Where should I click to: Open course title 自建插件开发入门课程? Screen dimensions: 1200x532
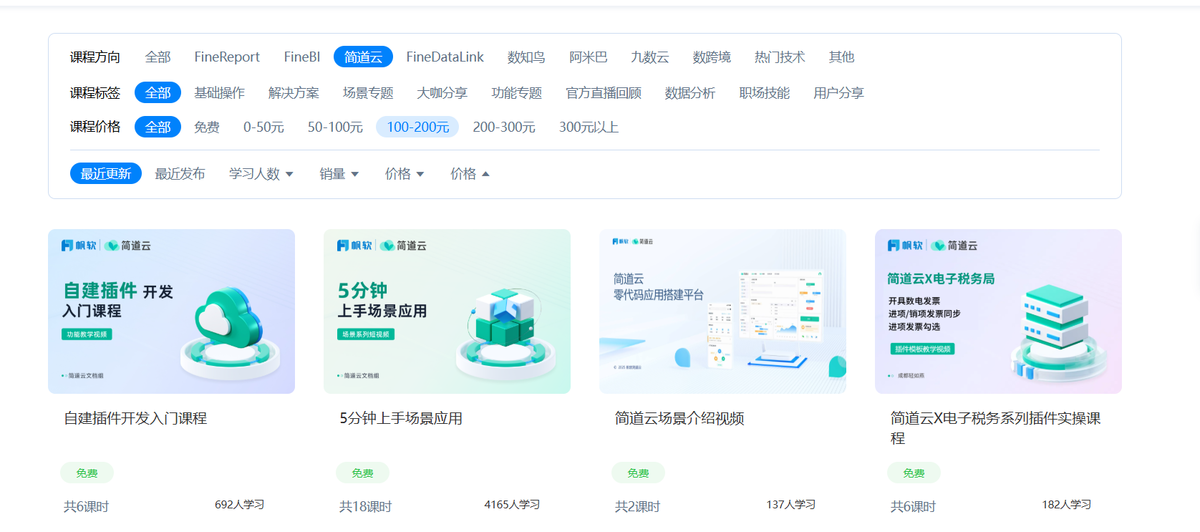(135, 418)
